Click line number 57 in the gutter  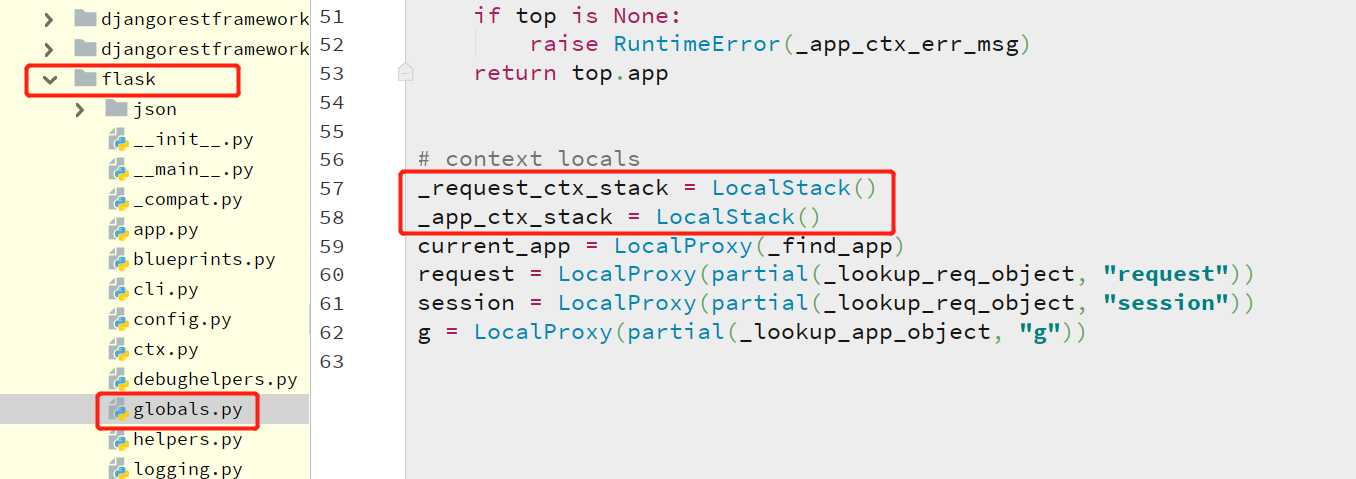coord(329,189)
